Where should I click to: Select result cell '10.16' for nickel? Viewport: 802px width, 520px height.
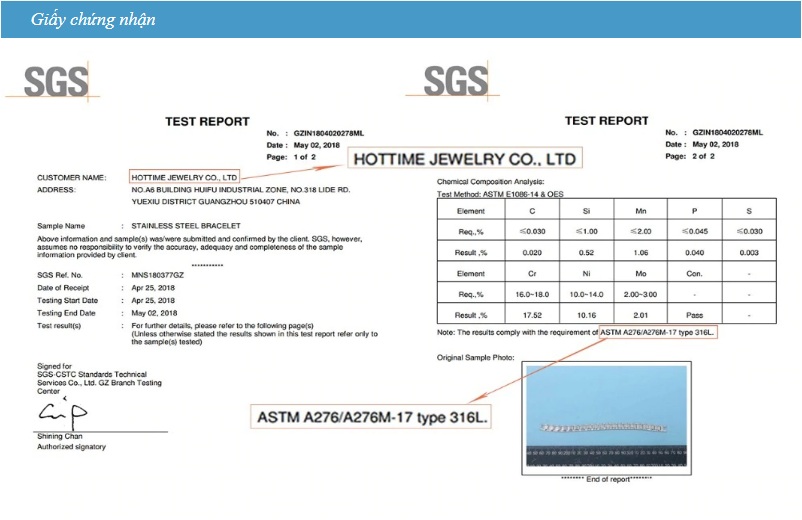pyautogui.click(x=586, y=315)
